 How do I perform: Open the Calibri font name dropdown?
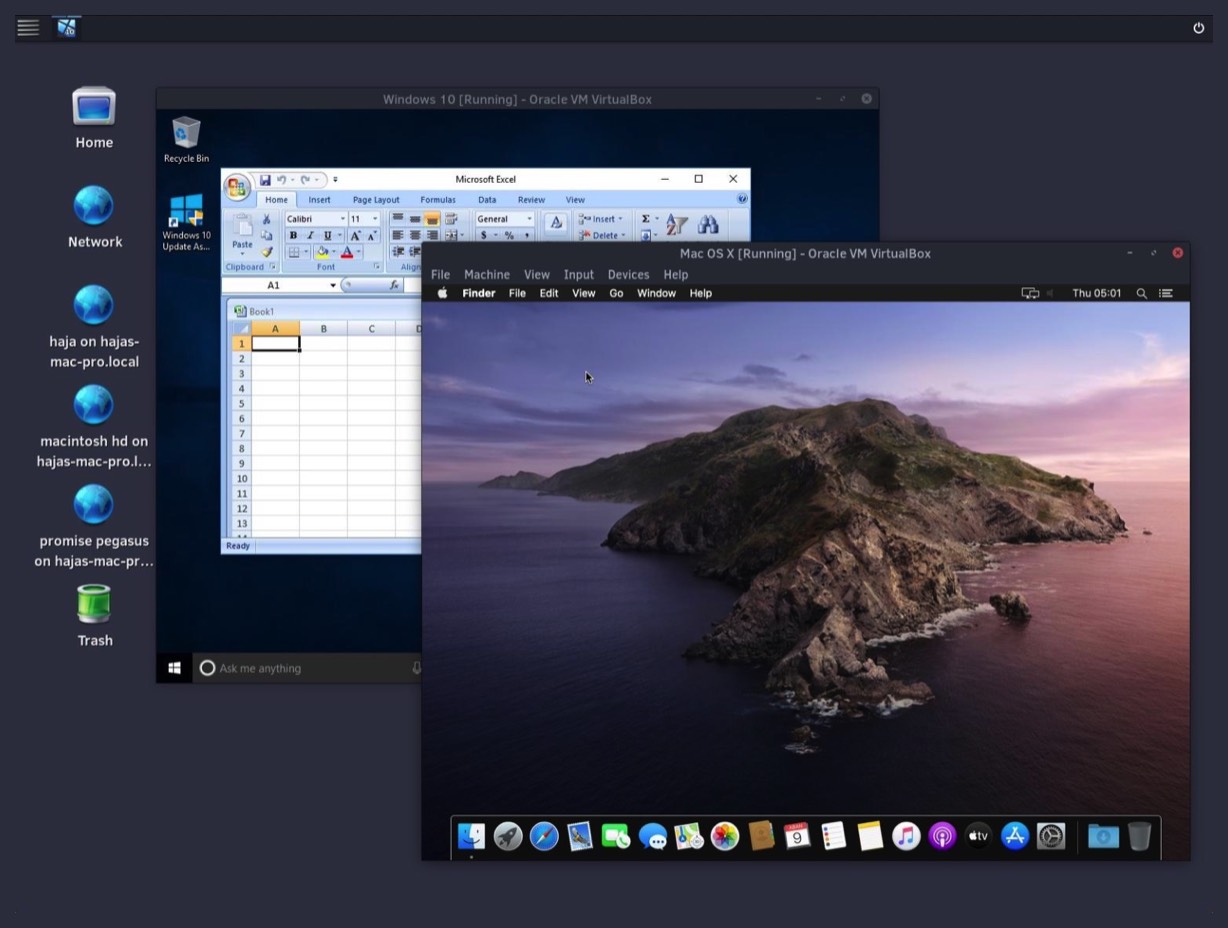pos(342,219)
